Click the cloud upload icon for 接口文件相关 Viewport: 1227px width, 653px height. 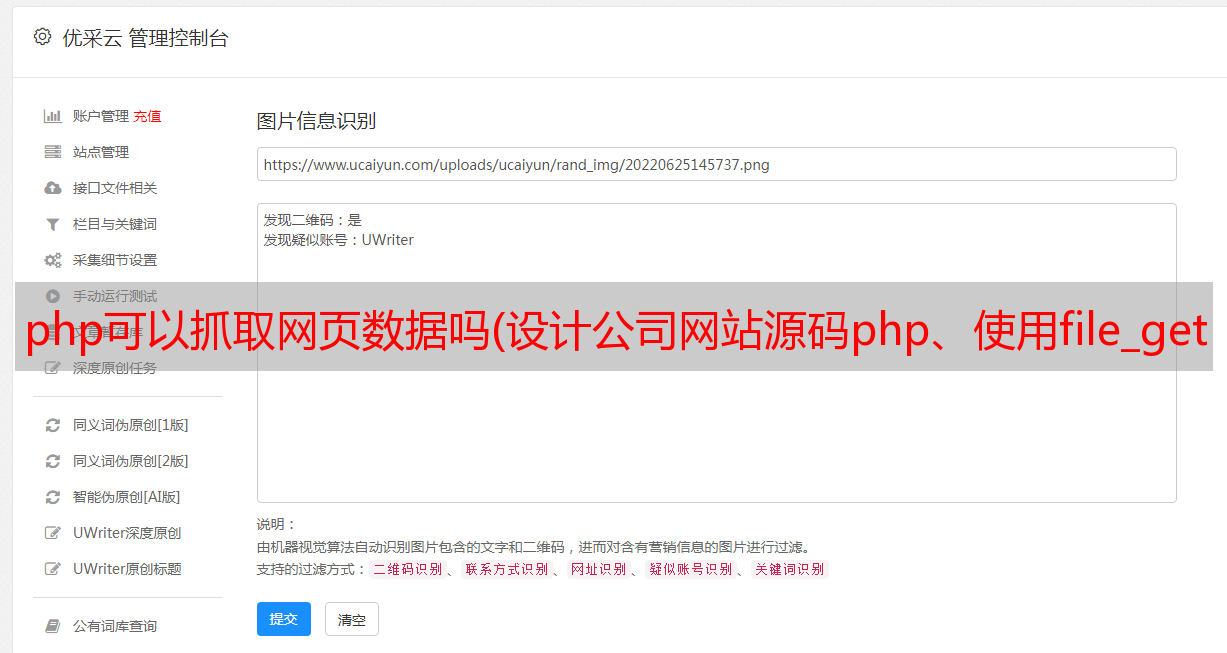(53, 188)
